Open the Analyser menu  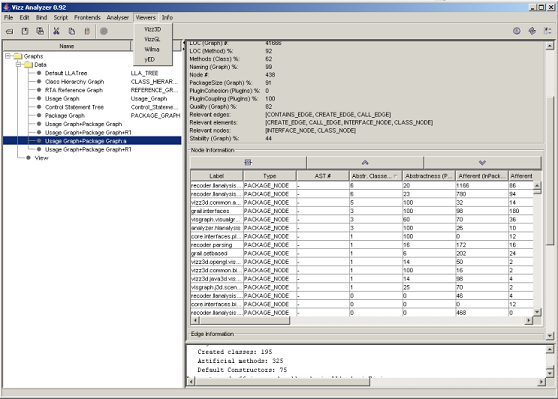click(x=118, y=17)
